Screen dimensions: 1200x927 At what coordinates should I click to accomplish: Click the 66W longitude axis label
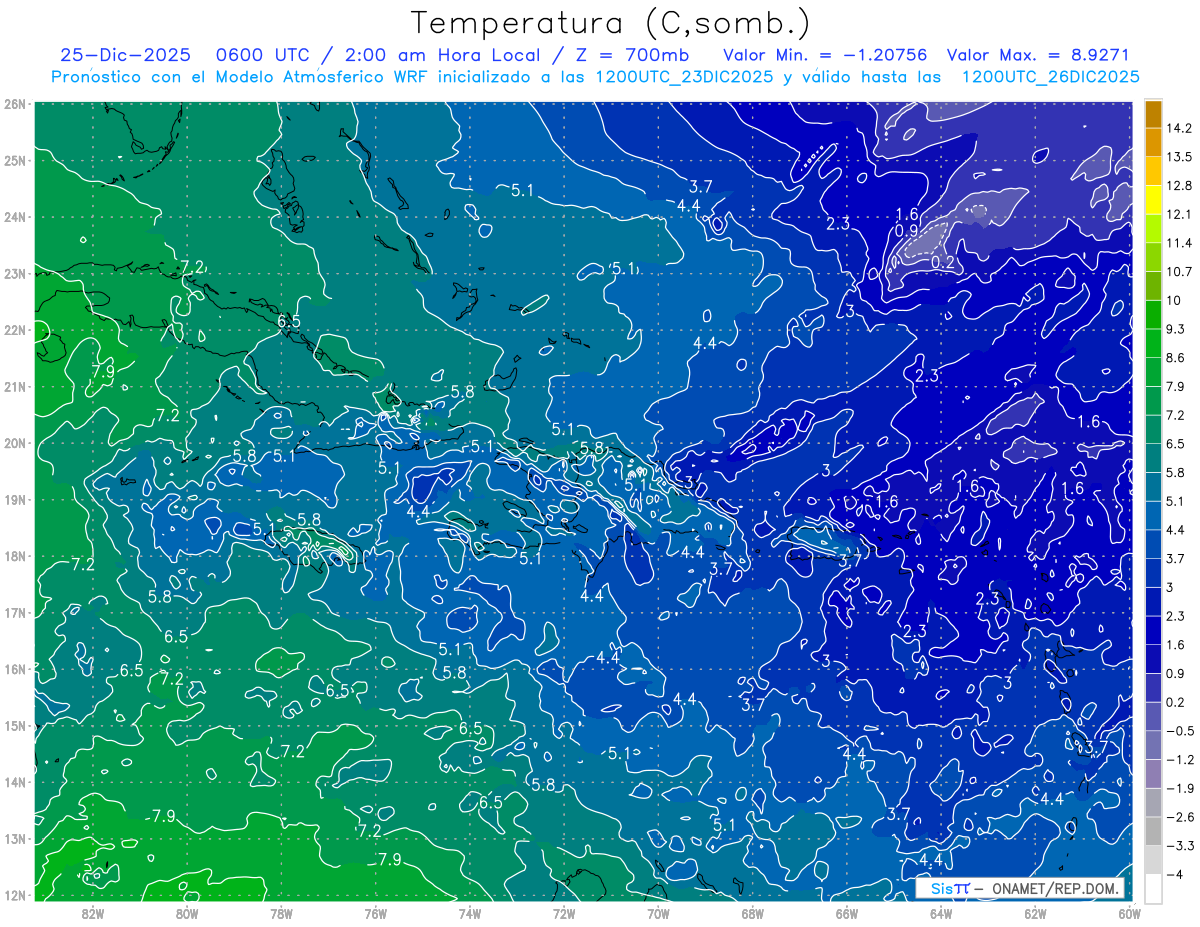tap(846, 912)
